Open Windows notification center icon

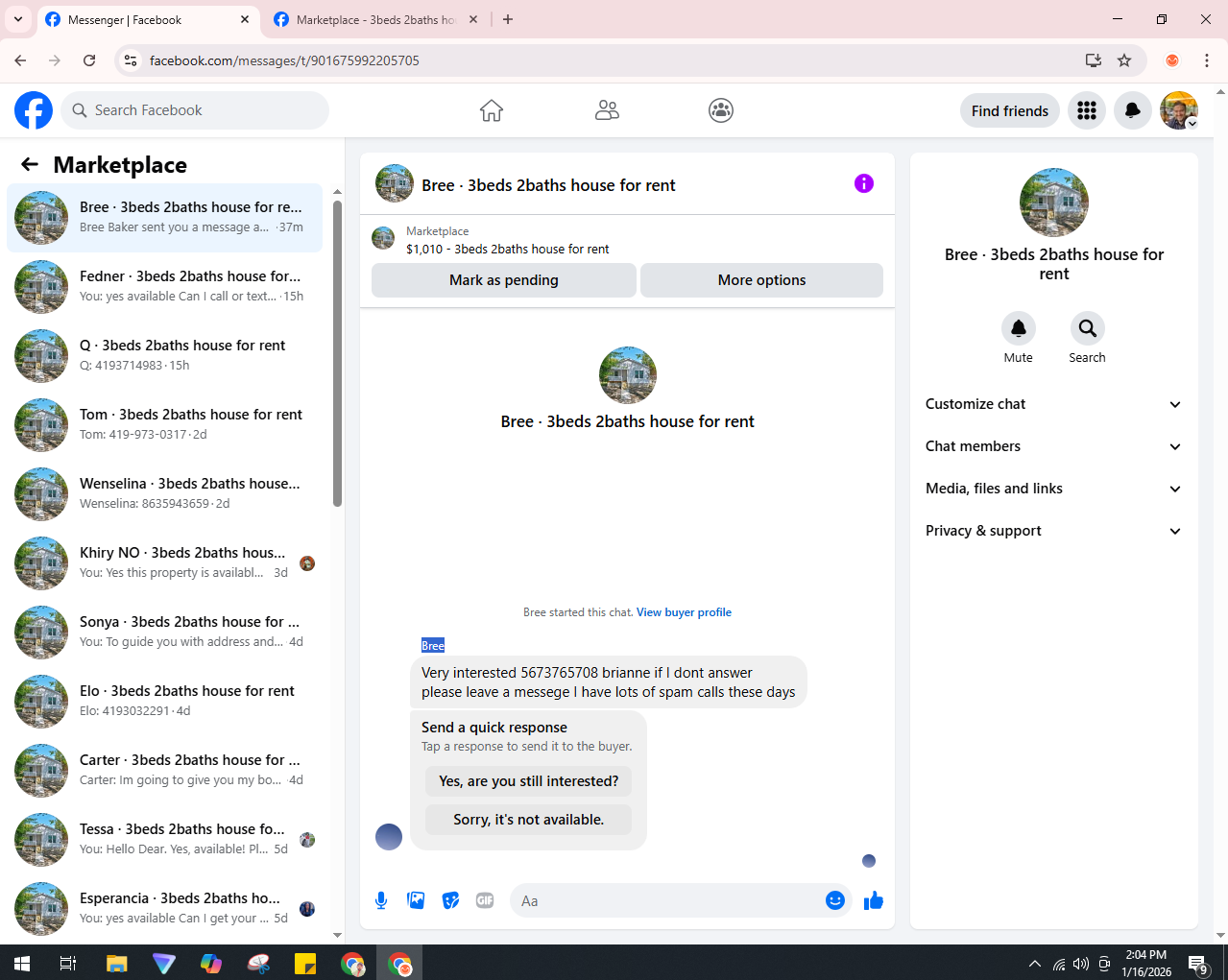pos(1197,964)
